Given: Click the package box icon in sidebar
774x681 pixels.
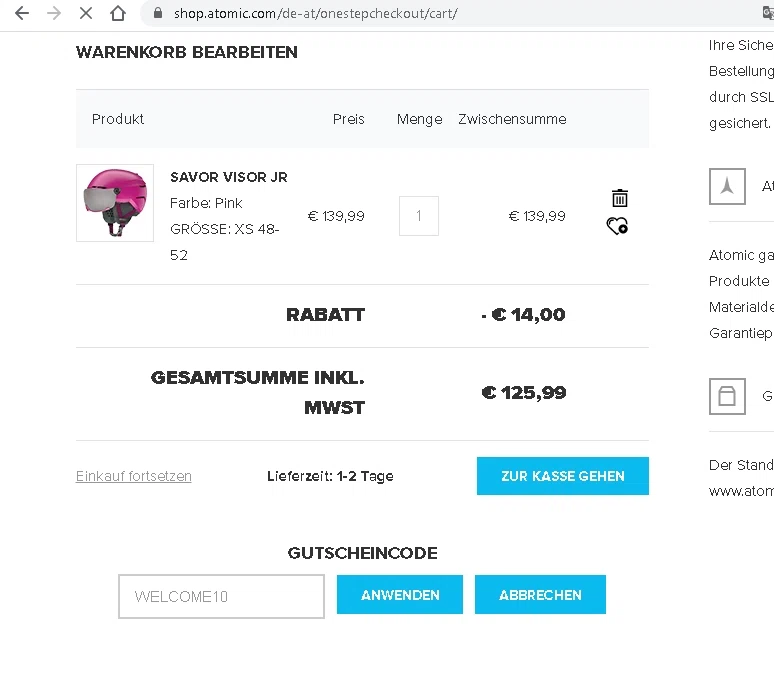Looking at the screenshot, I should tap(727, 396).
